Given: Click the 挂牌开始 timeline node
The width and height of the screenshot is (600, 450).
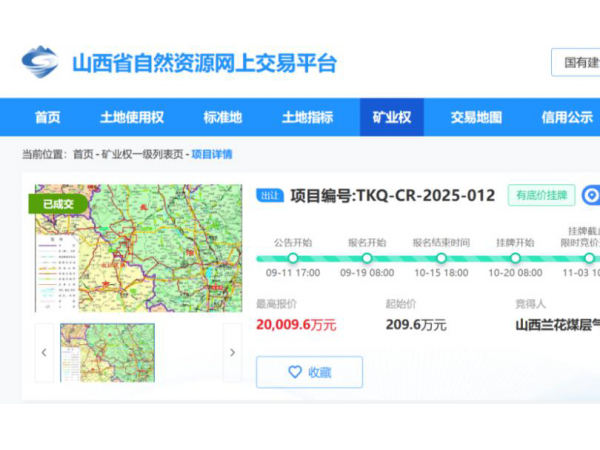Looking at the screenshot, I should (516, 258).
